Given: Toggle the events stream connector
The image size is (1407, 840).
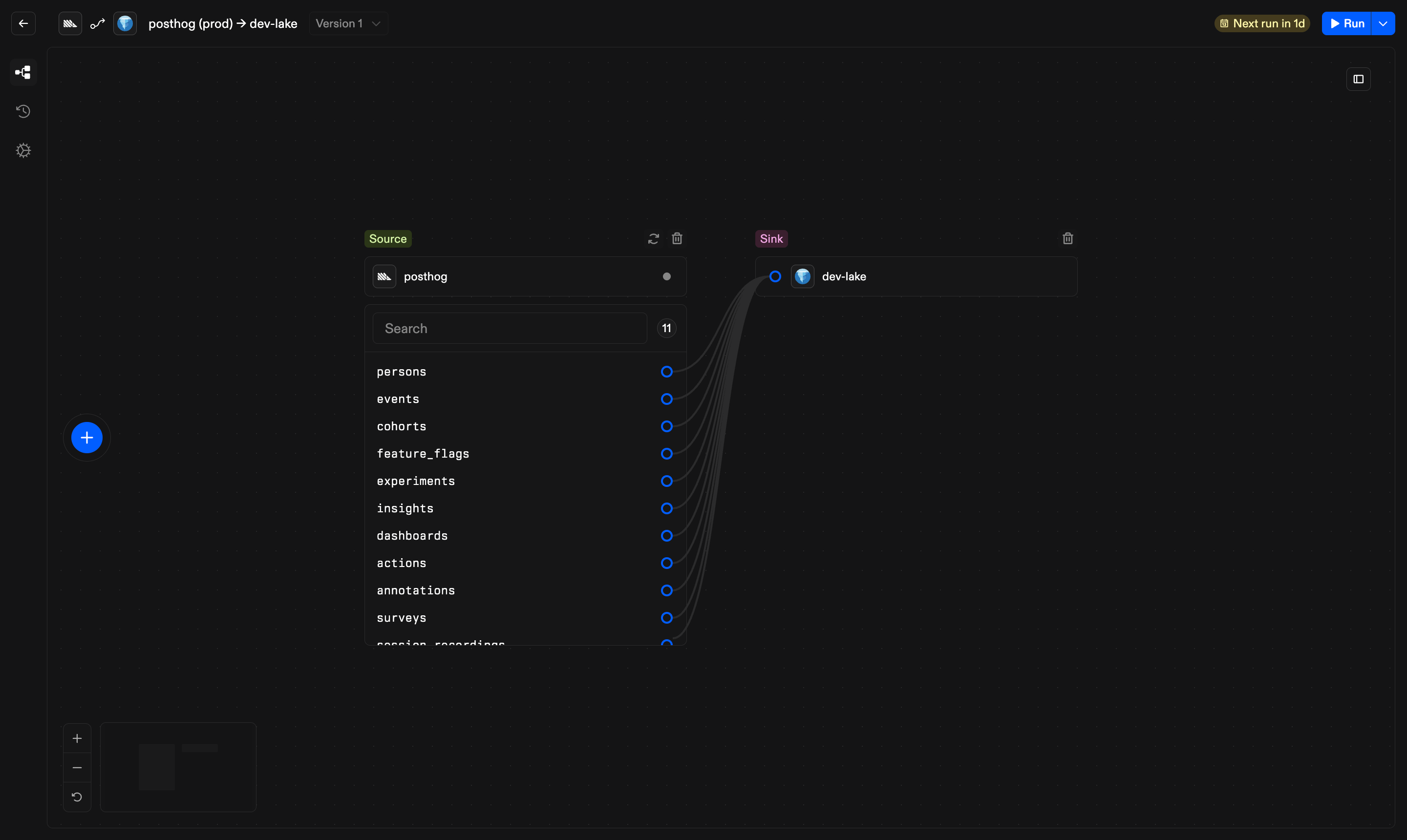Looking at the screenshot, I should pyautogui.click(x=667, y=399).
